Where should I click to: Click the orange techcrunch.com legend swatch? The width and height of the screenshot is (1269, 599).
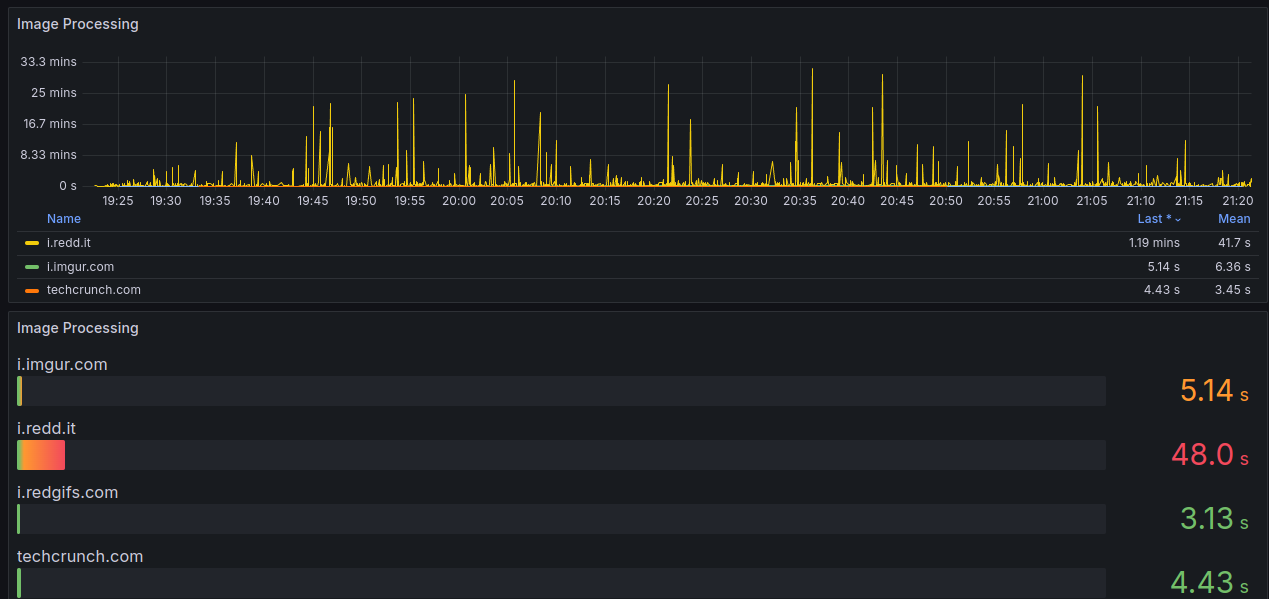32,290
